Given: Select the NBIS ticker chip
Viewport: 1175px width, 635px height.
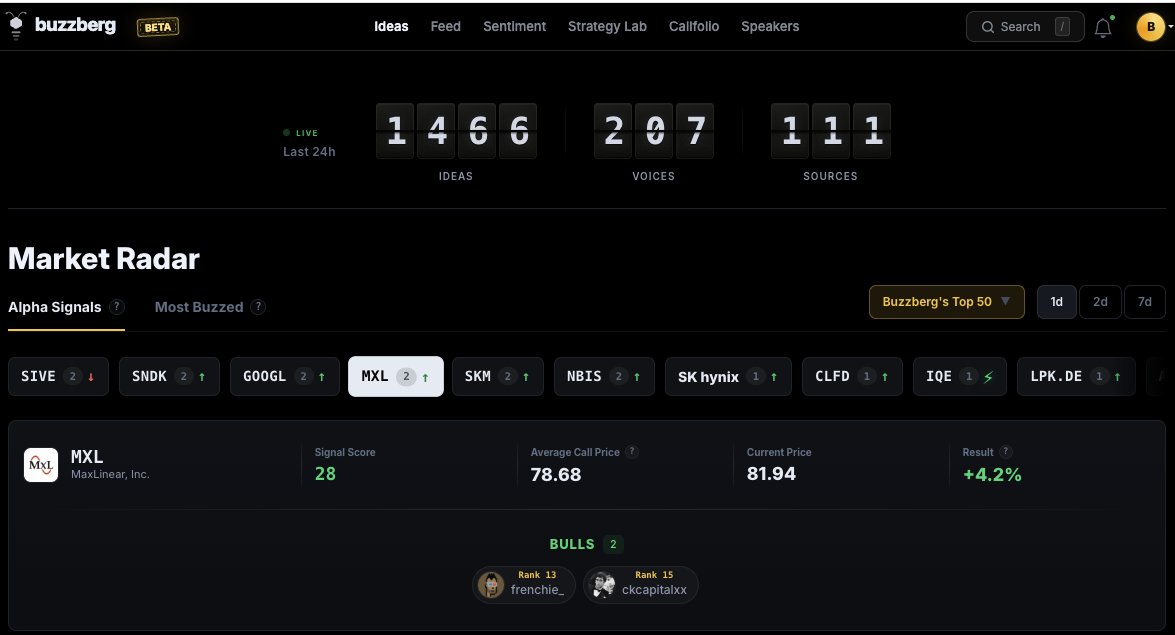Looking at the screenshot, I should coord(604,376).
